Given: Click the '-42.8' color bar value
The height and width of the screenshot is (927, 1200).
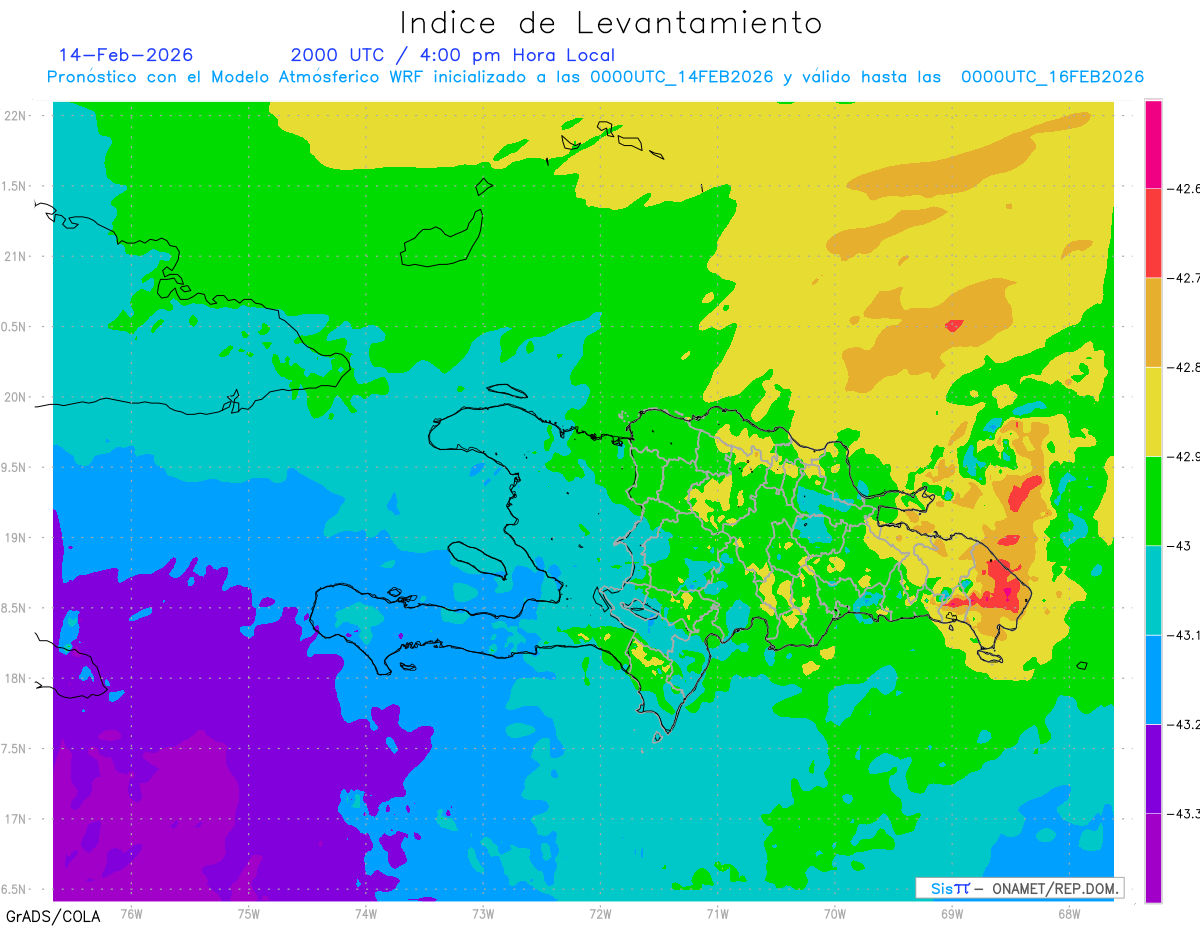Looking at the screenshot, I should tap(1184, 367).
